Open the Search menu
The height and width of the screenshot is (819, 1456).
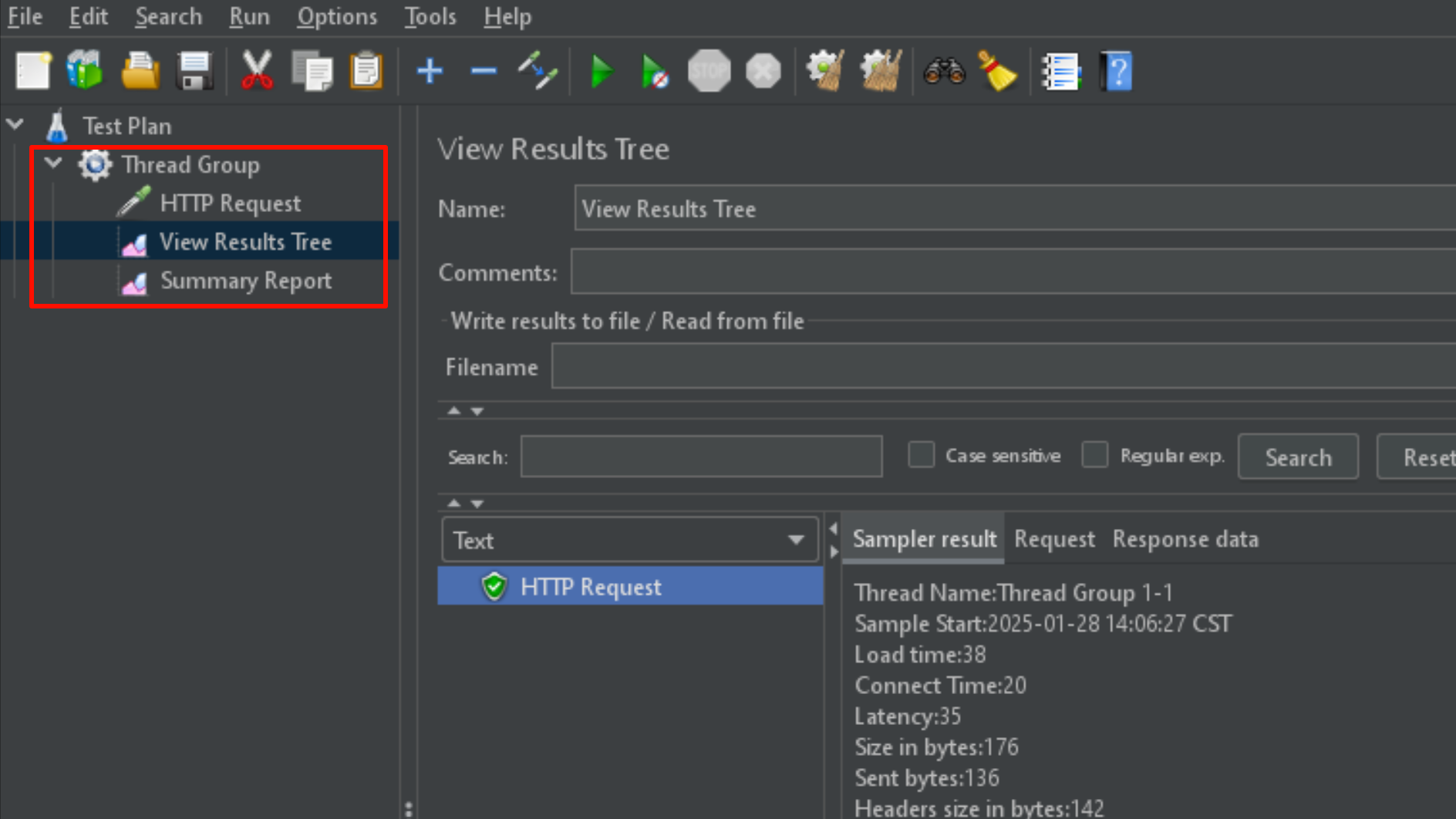click(x=168, y=16)
